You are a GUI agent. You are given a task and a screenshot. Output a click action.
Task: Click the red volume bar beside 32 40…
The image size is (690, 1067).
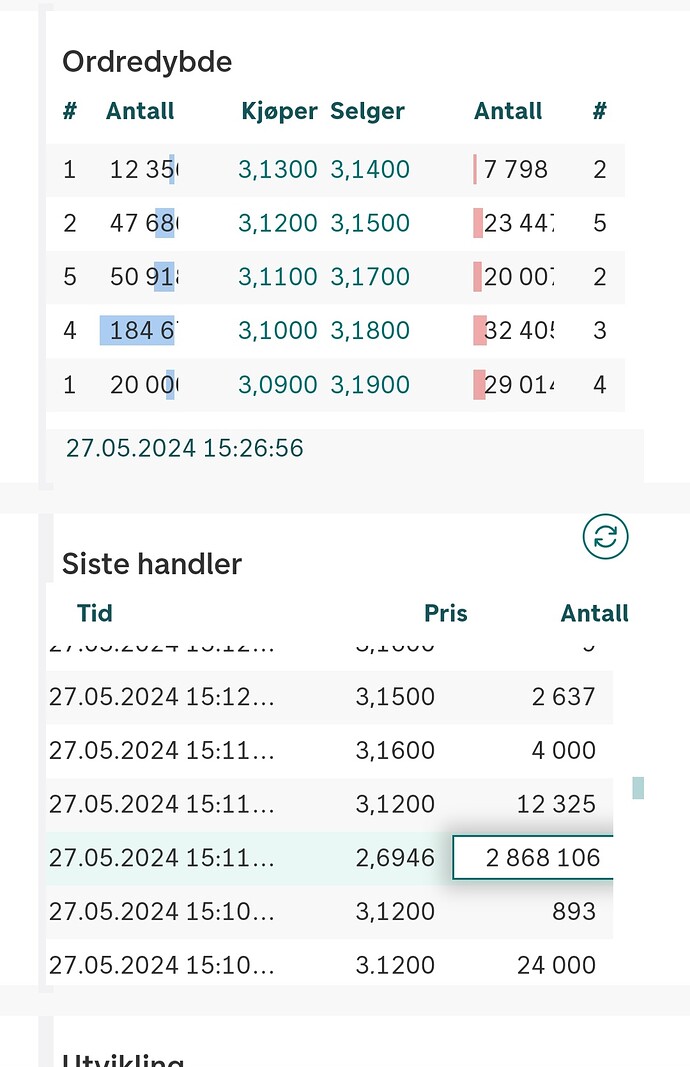(x=480, y=331)
